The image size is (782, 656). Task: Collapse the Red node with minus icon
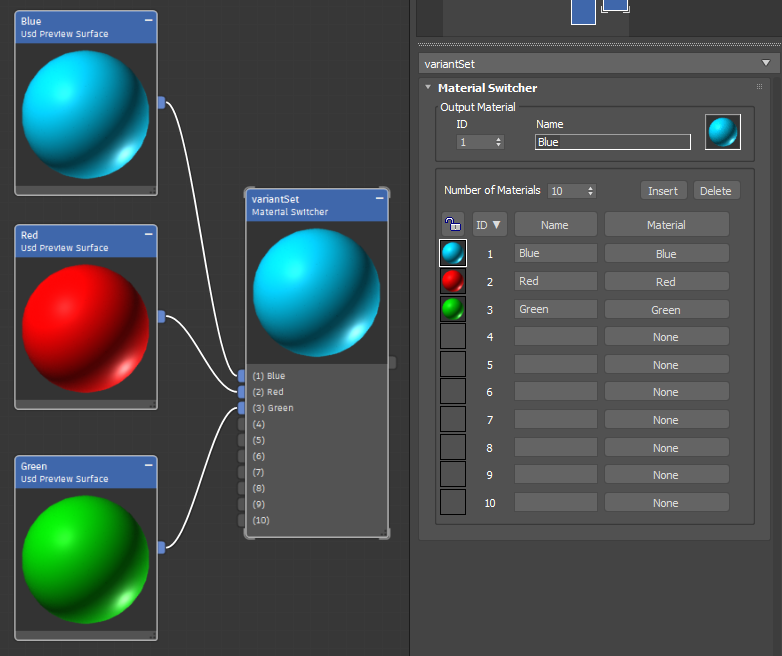pyautogui.click(x=148, y=234)
